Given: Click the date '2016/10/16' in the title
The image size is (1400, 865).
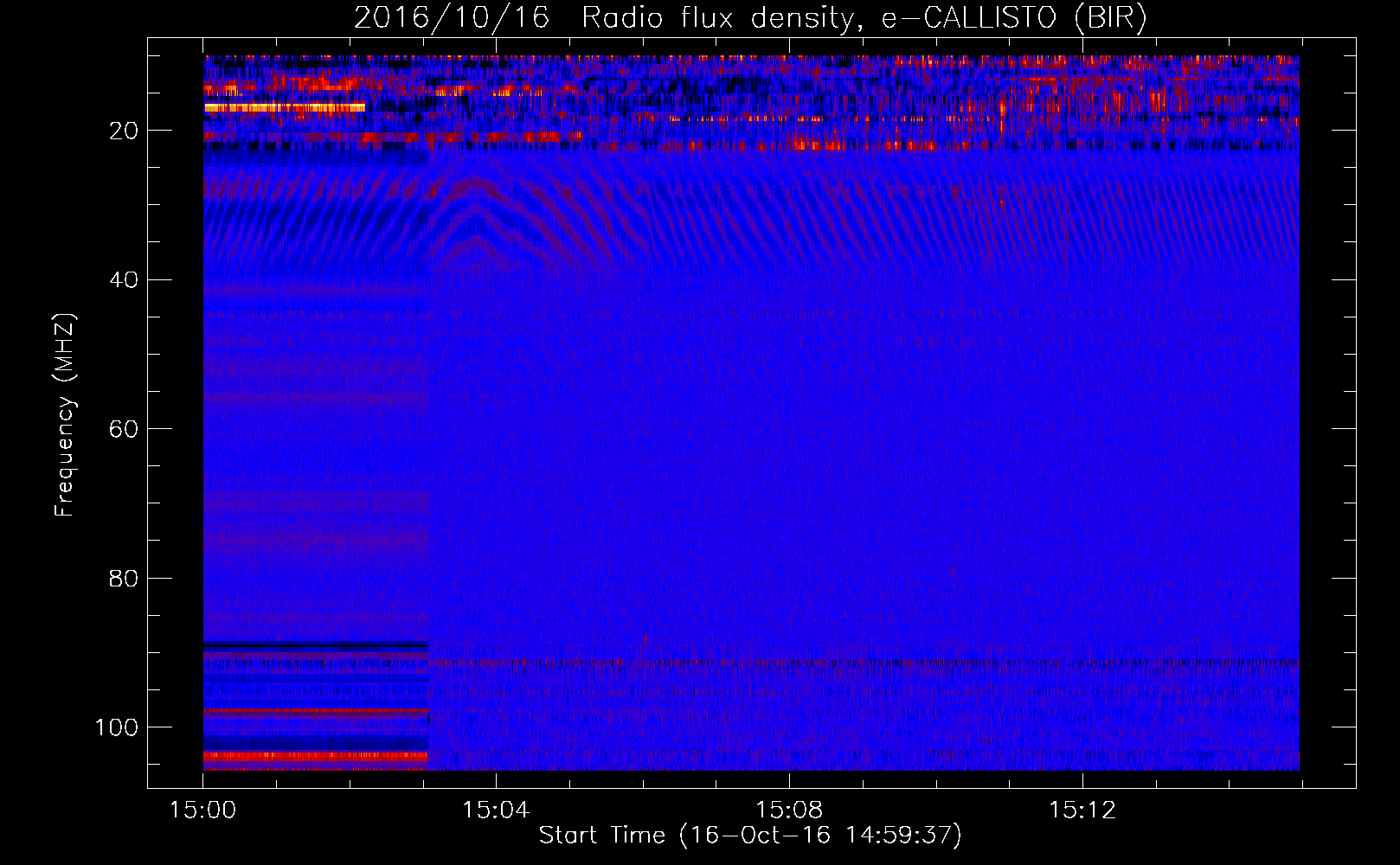Looking at the screenshot, I should [452, 18].
